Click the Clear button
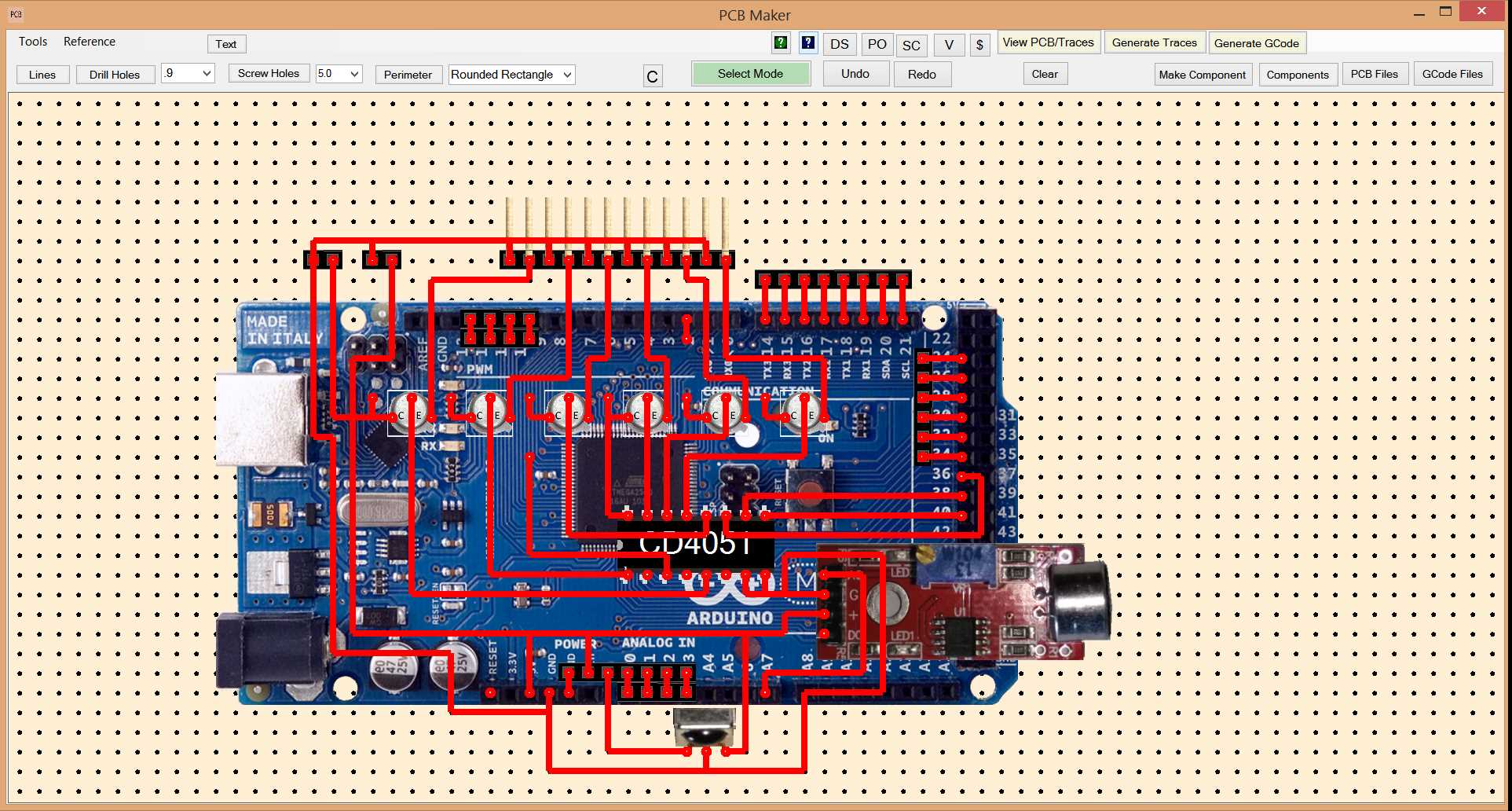This screenshot has width=1512, height=811. [1045, 74]
